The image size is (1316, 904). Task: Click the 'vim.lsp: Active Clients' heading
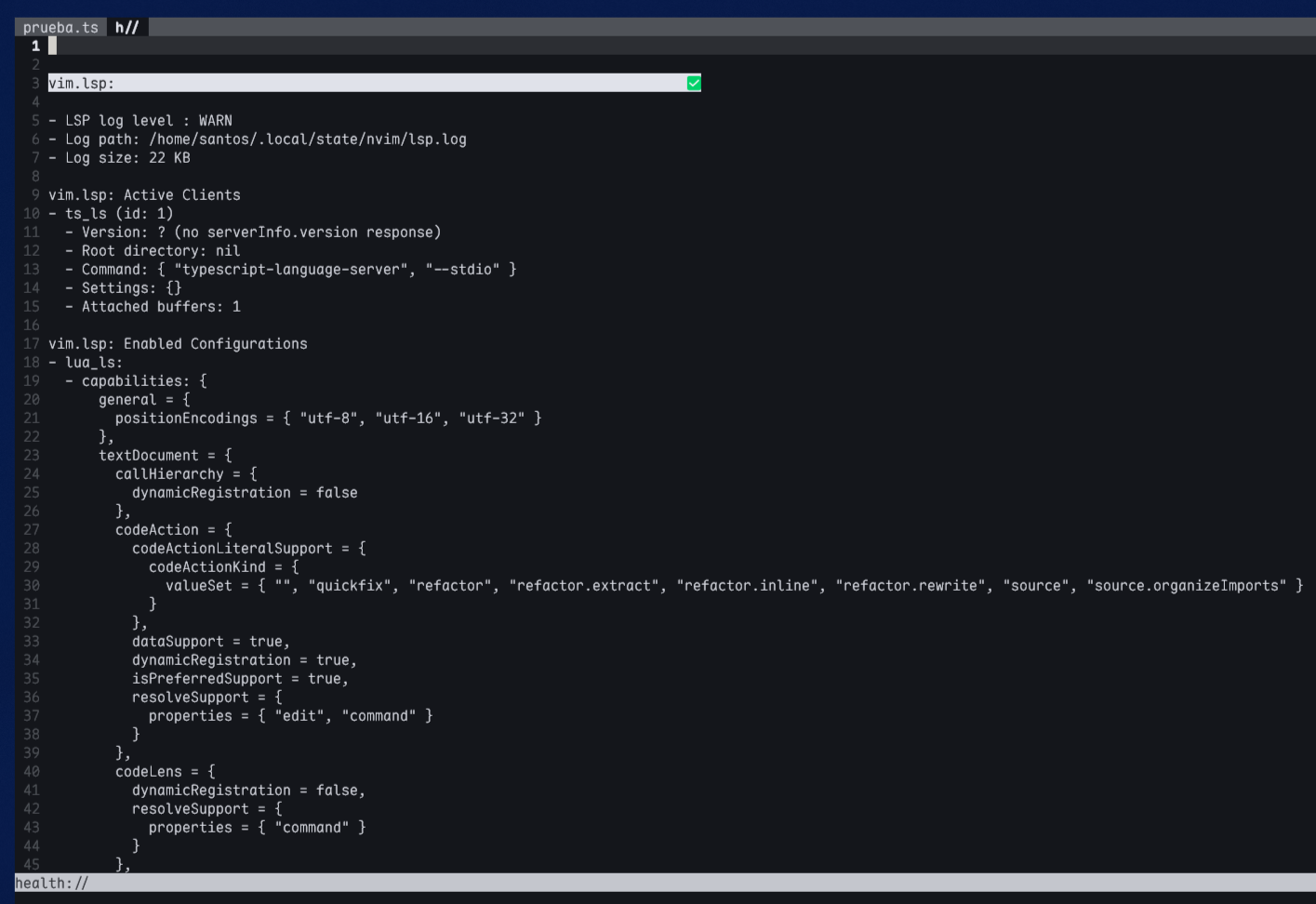(145, 195)
